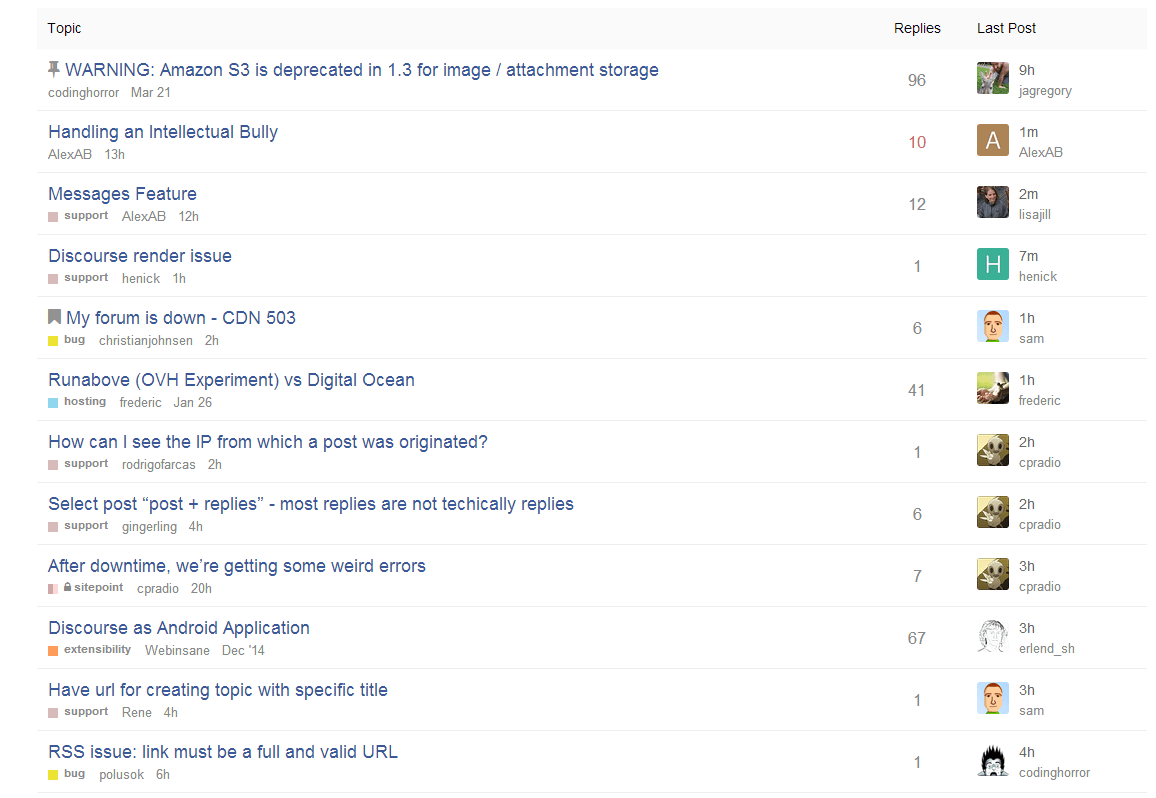Open Messages Feature topic
Screen dimensions: 1156x798
[x=122, y=194]
